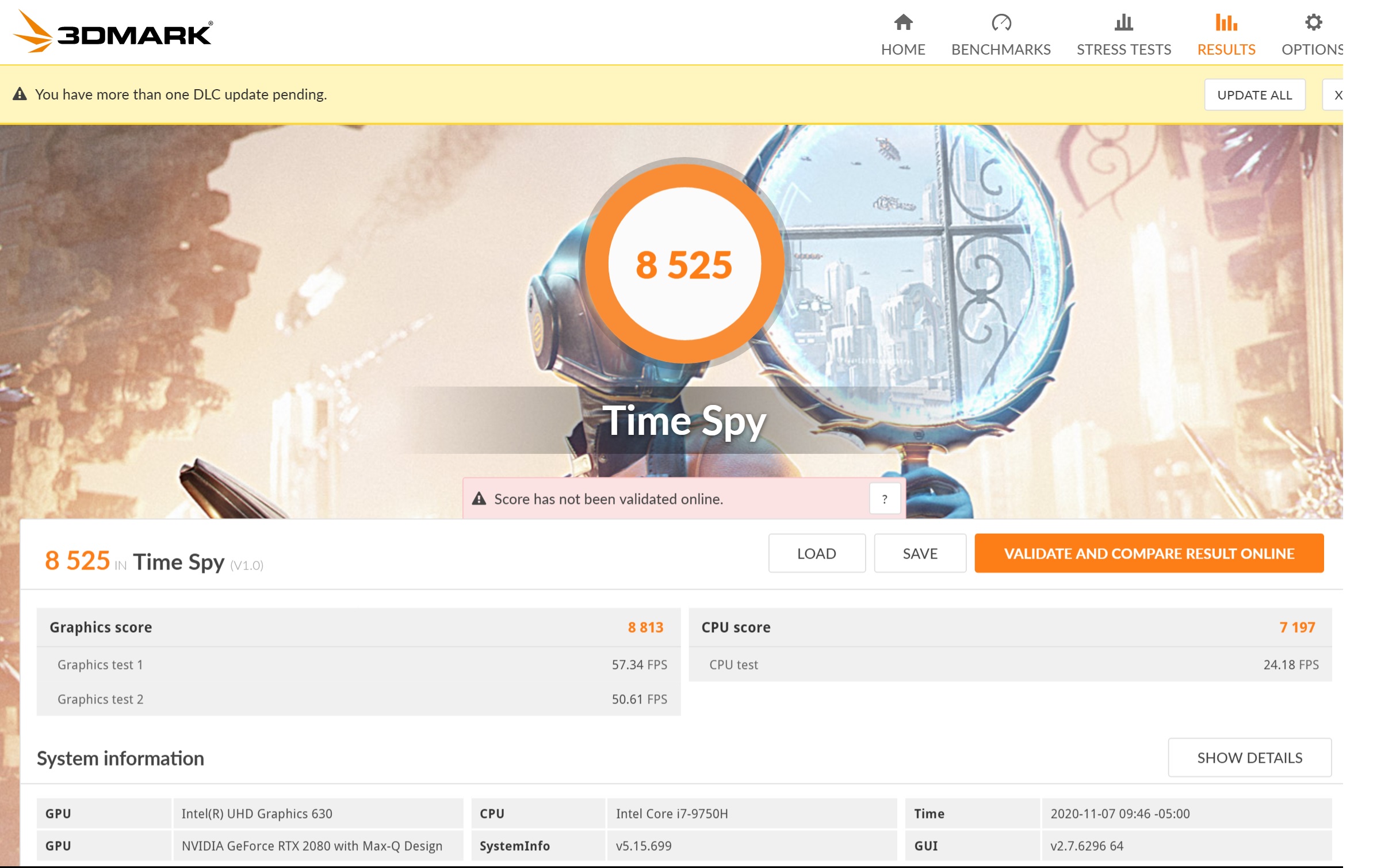Click the SystemInfo version v5.15.699
This screenshot has height=868, width=1377.
point(752,846)
